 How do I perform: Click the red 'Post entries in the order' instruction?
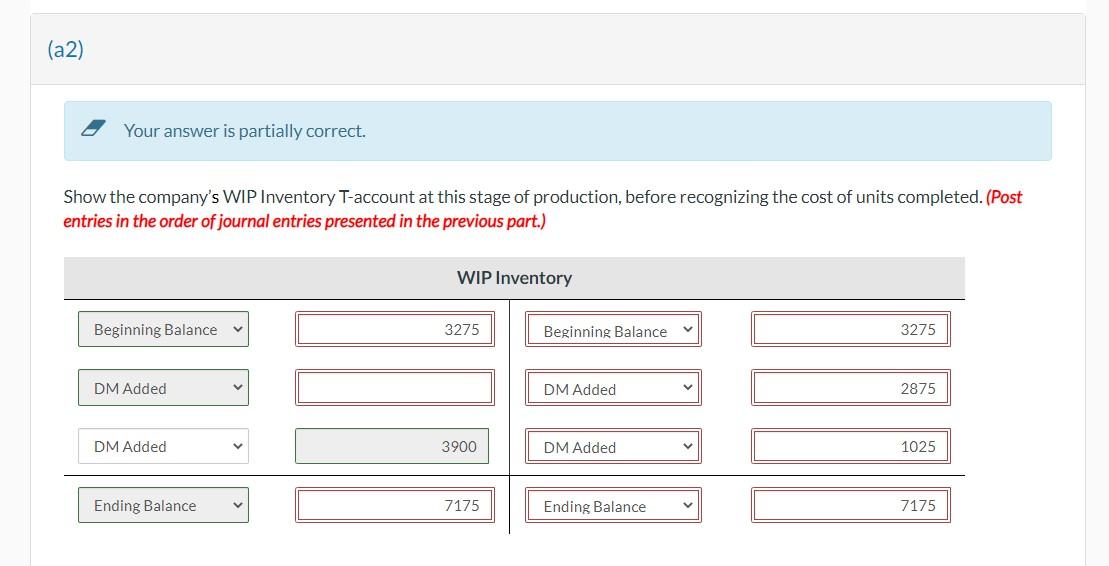point(542,209)
